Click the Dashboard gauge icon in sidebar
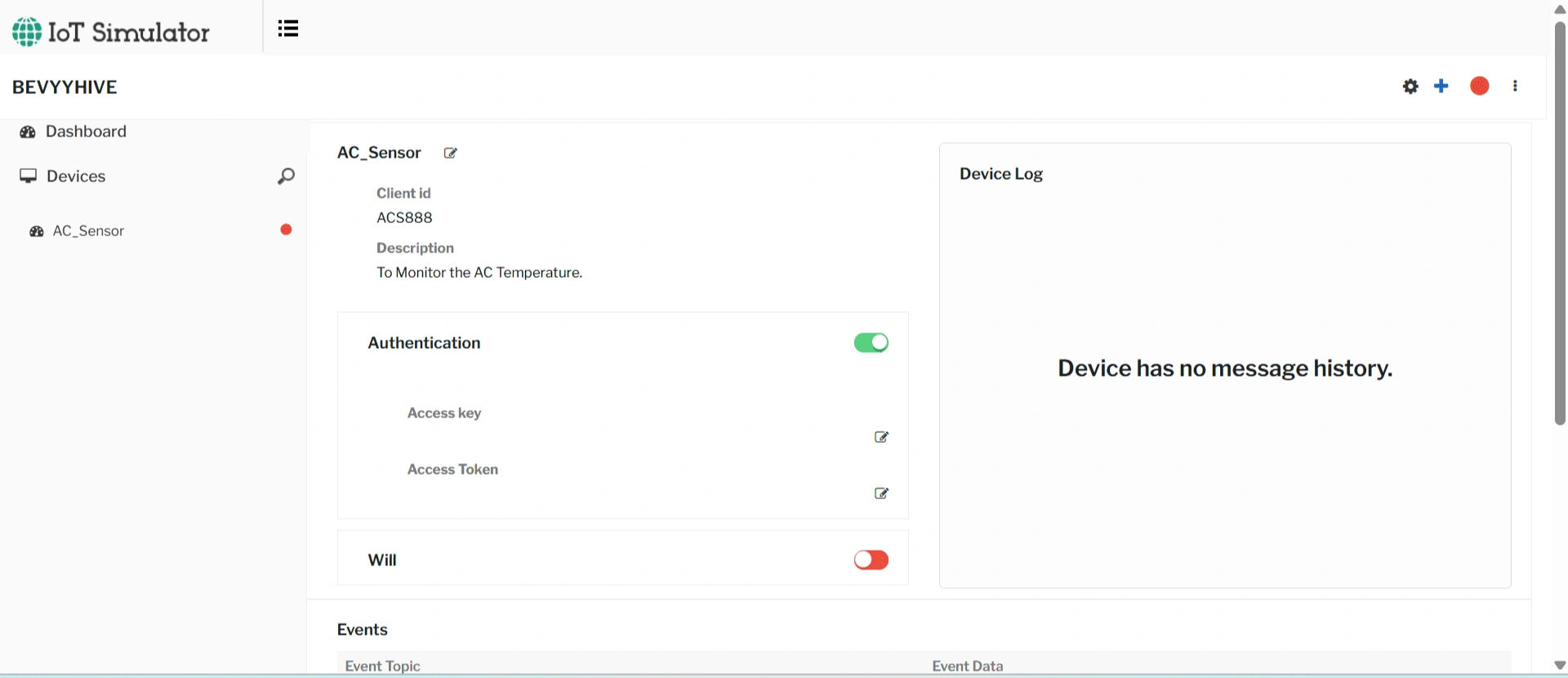Viewport: 1568px width, 678px height. (x=28, y=132)
